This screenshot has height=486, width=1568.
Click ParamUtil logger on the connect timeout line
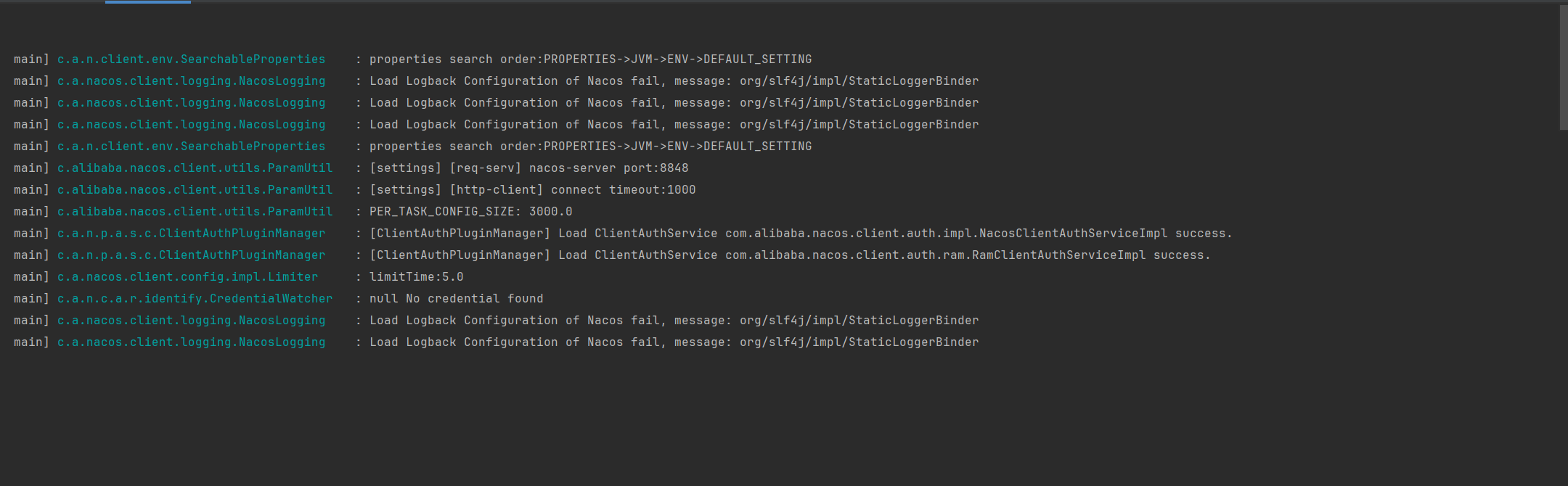click(x=195, y=190)
